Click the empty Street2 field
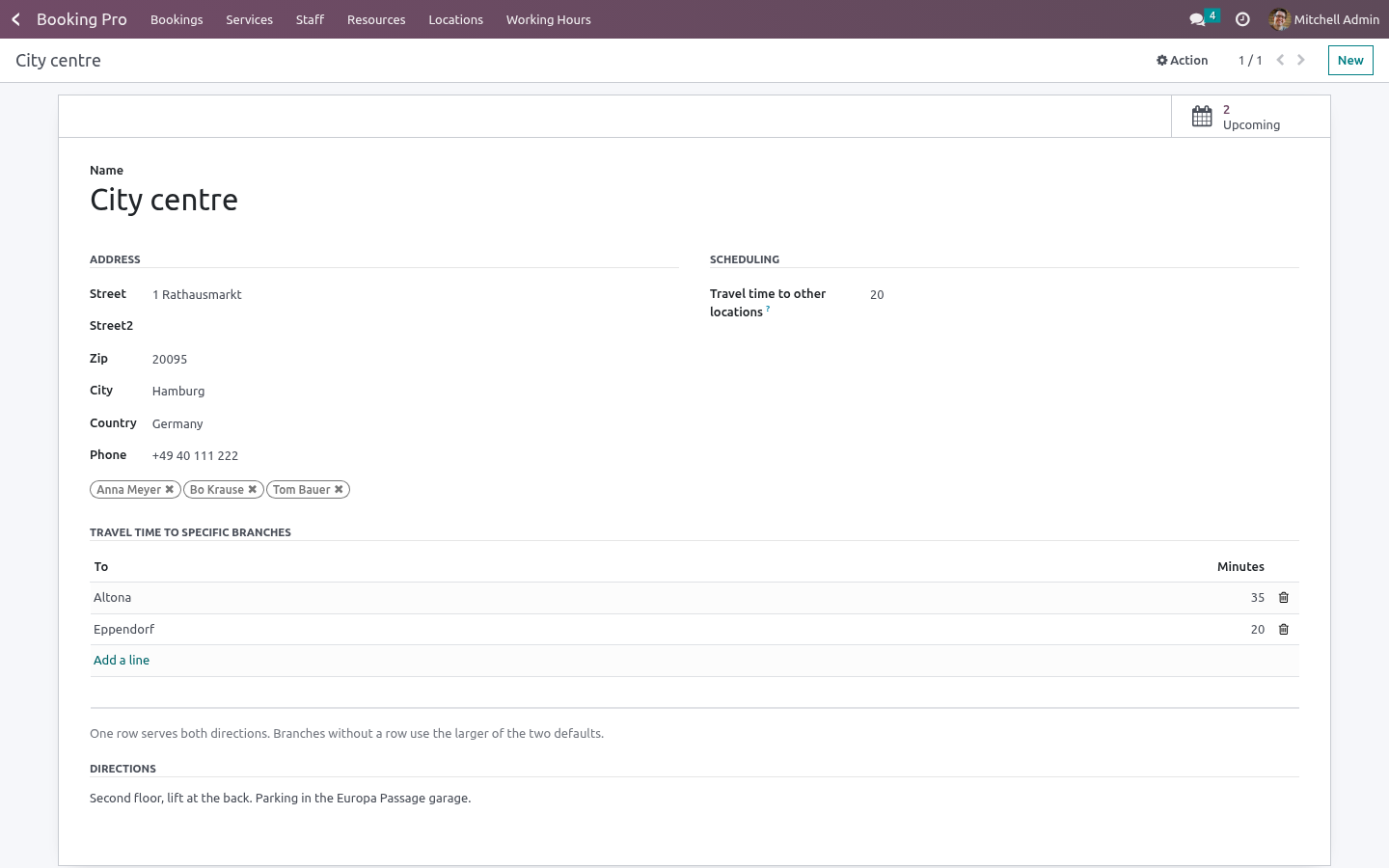Screen dimensions: 1389x868 [415, 327]
